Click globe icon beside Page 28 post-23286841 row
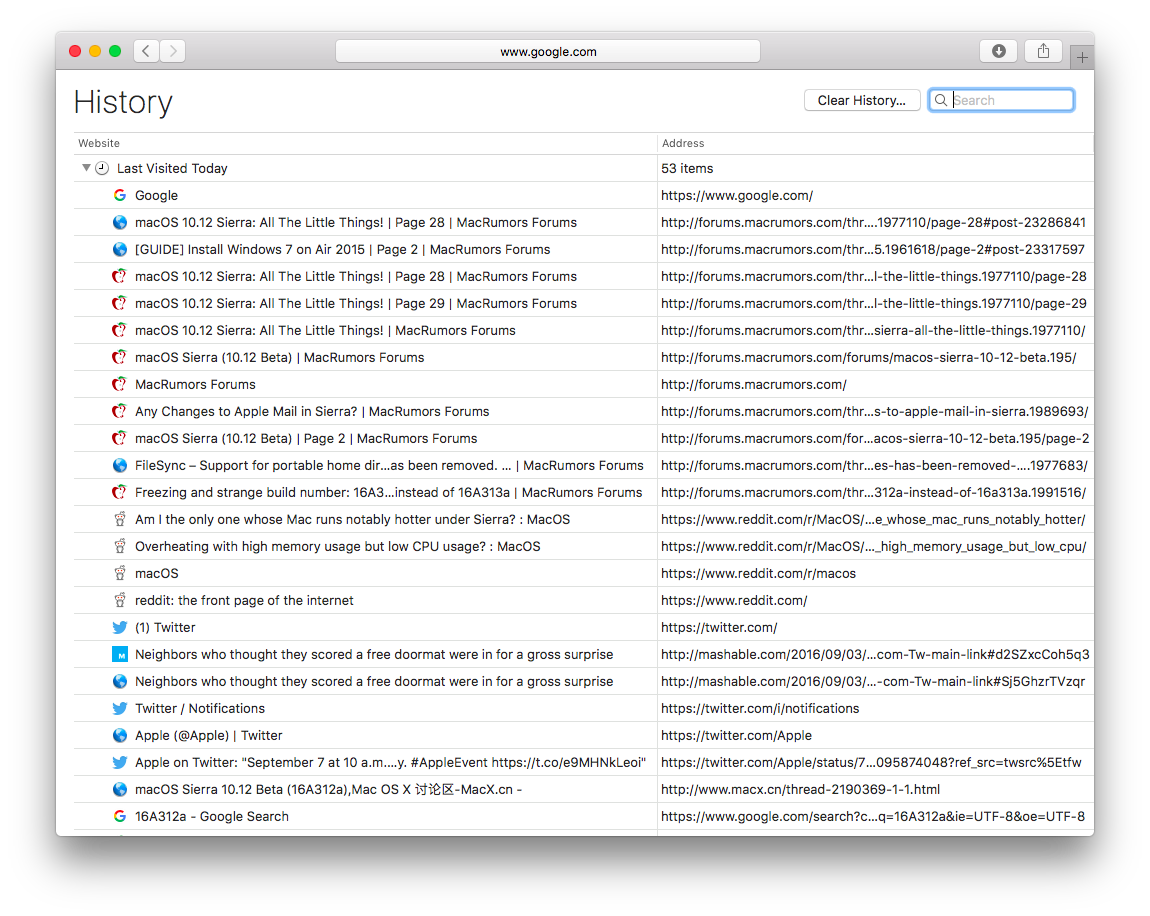The height and width of the screenshot is (916, 1150). coord(120,222)
